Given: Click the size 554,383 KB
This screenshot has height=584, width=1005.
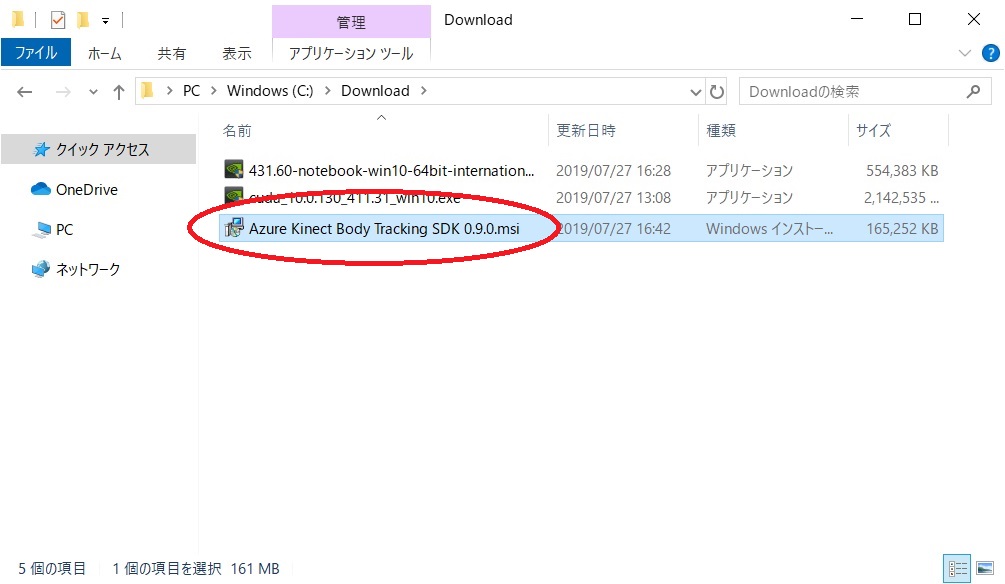Looking at the screenshot, I should 902,171.
